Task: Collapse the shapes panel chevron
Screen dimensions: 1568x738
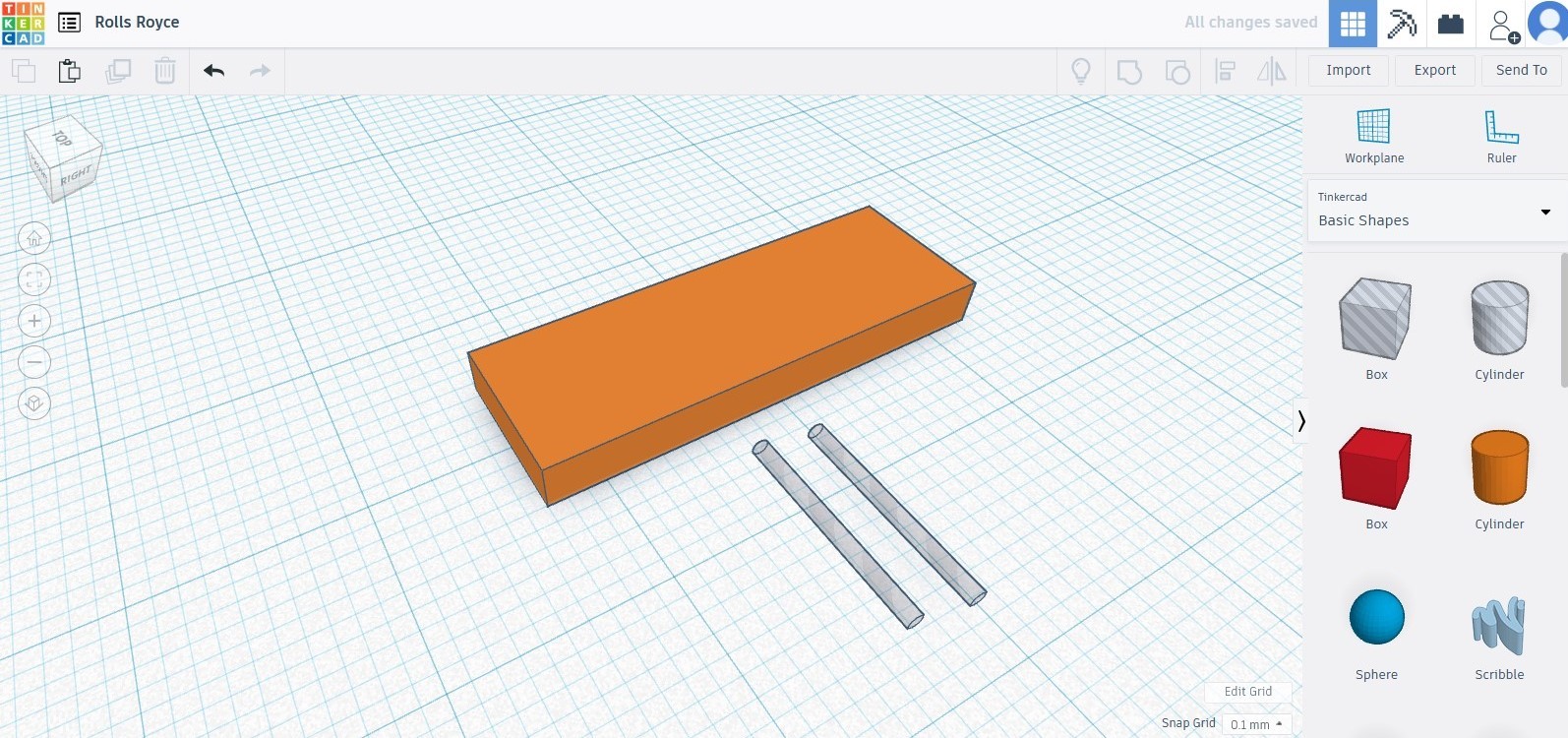Action: pyautogui.click(x=1300, y=421)
